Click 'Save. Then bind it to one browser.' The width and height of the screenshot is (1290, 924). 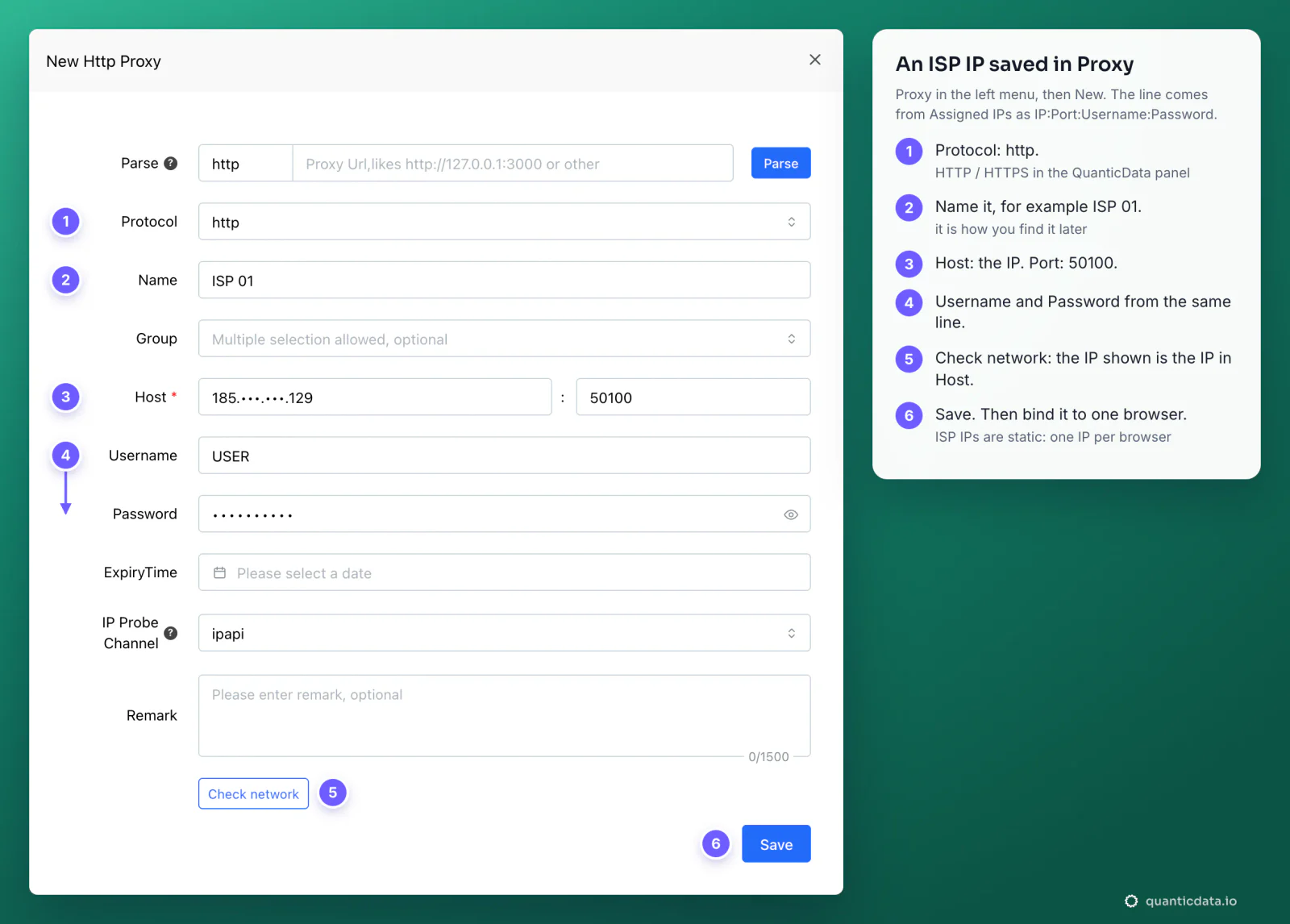[x=1061, y=414]
